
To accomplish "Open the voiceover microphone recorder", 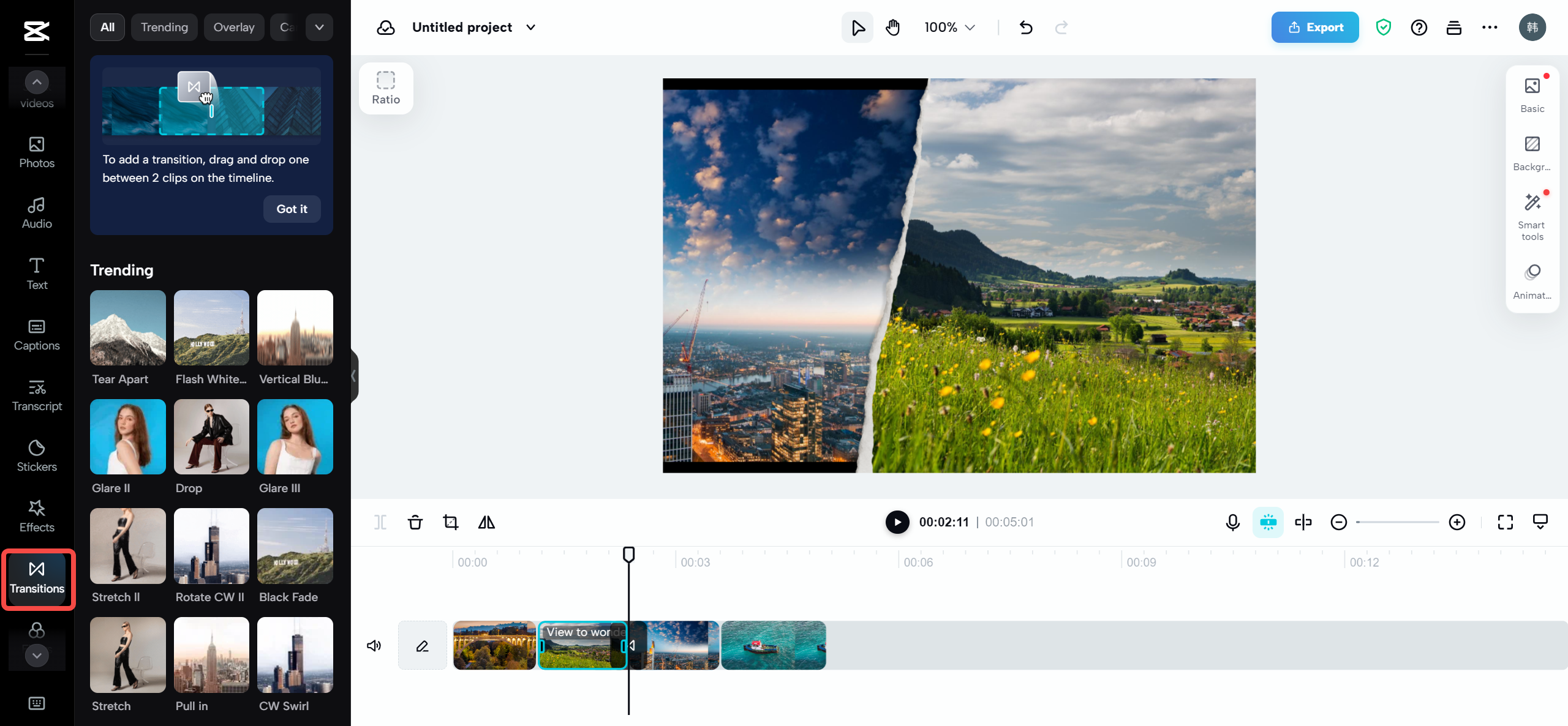I will point(1232,522).
